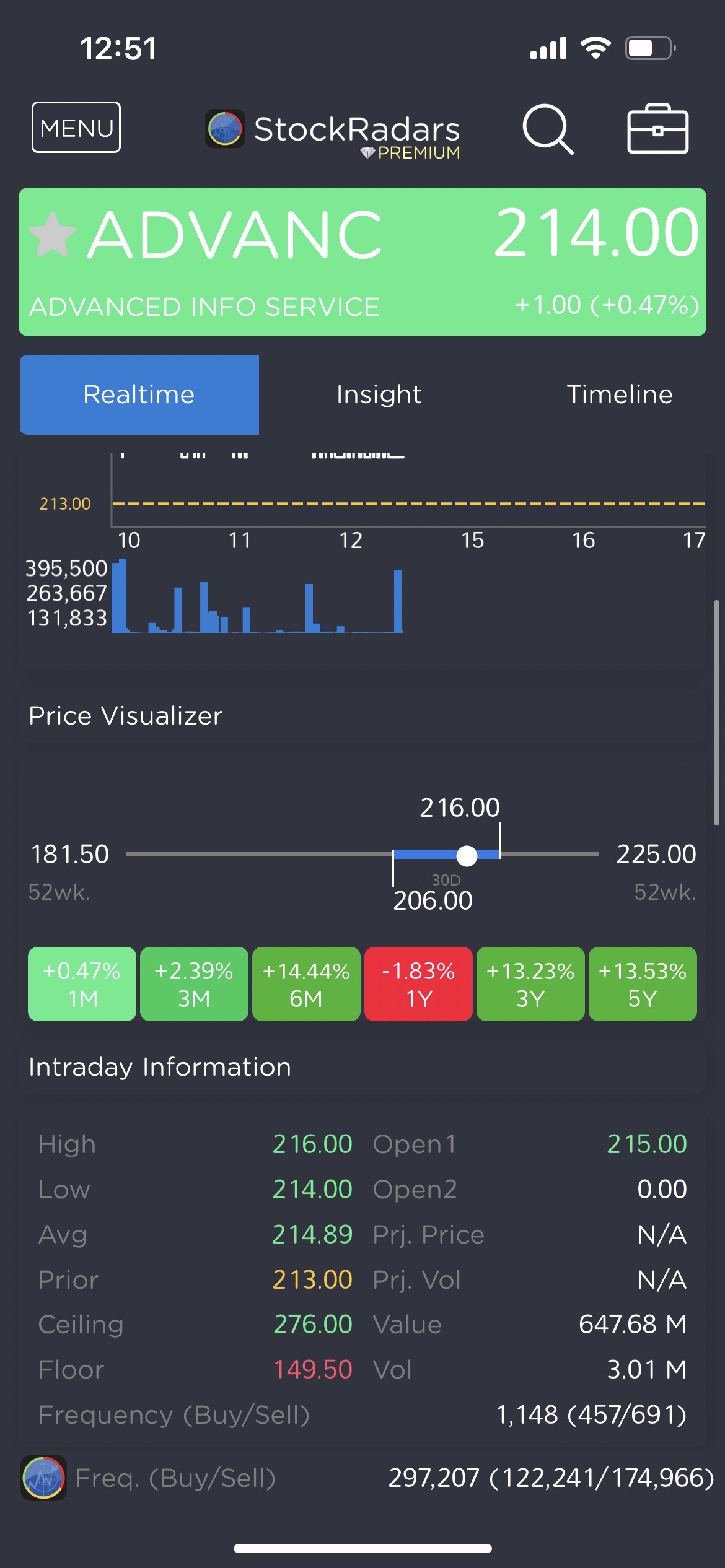The height and width of the screenshot is (1568, 725).
Task: Tap the 181.50 52wk low value
Action: (69, 855)
